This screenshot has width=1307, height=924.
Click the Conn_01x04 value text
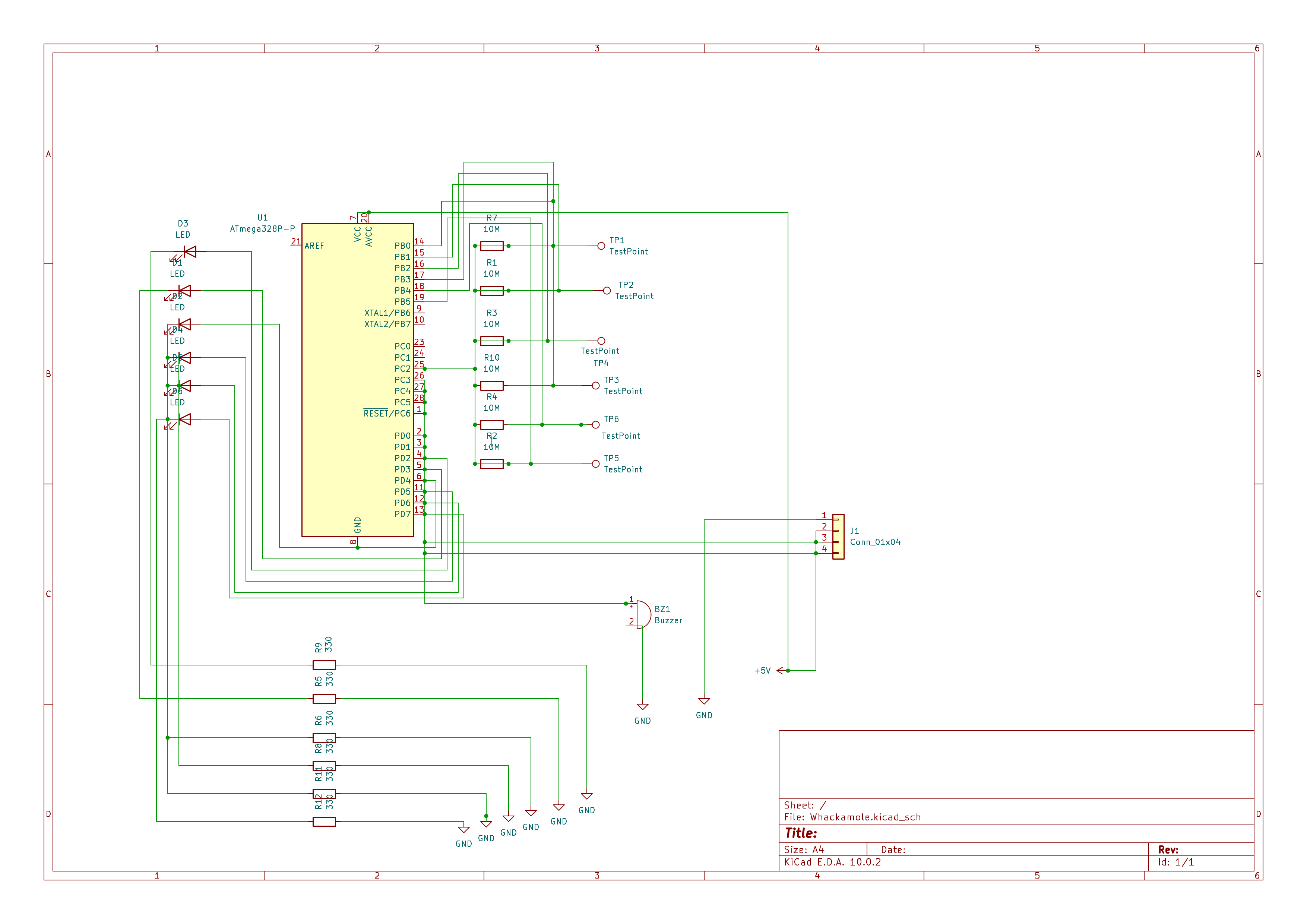(876, 542)
